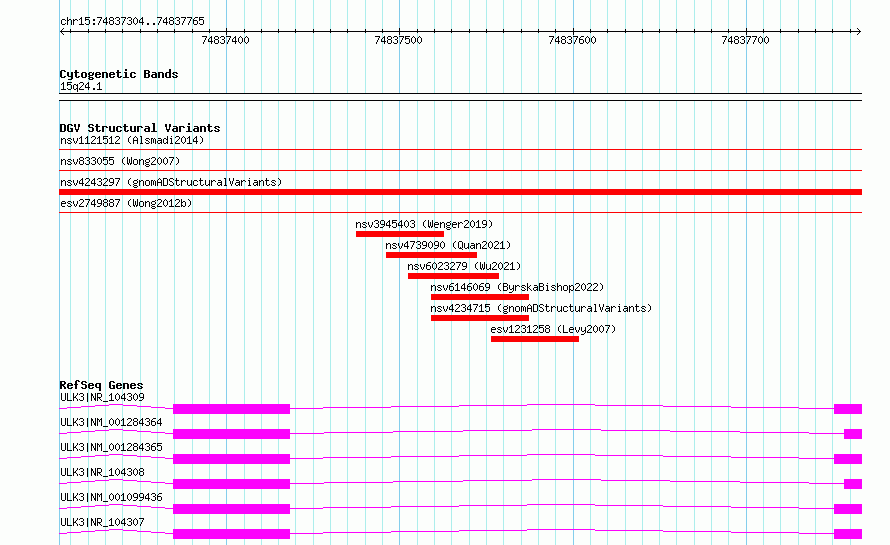Screen dimensions: 890x545
Task: Click the right arrow of the coordinate ruler
Action: (858, 32)
